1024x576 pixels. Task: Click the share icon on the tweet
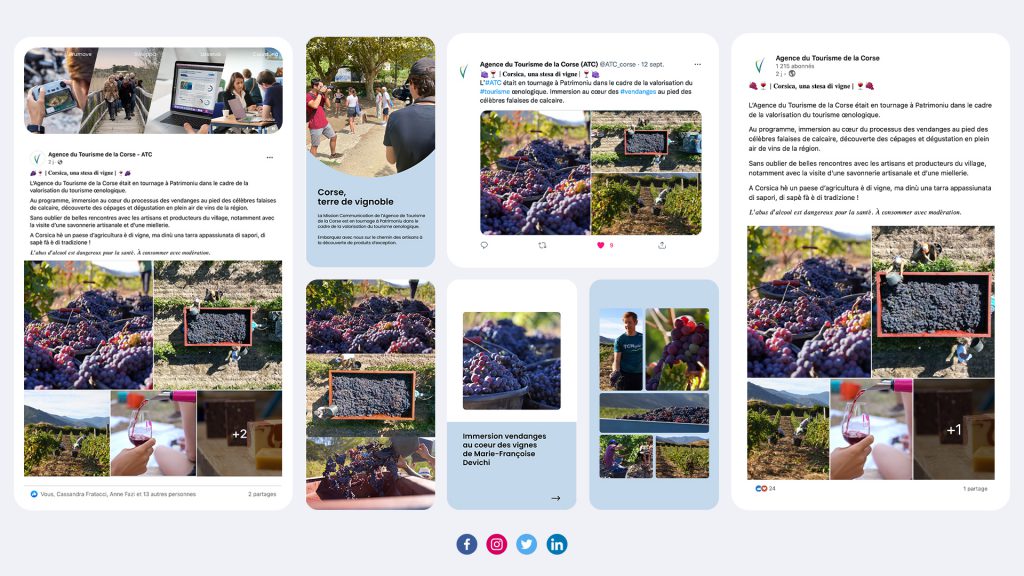coord(660,245)
